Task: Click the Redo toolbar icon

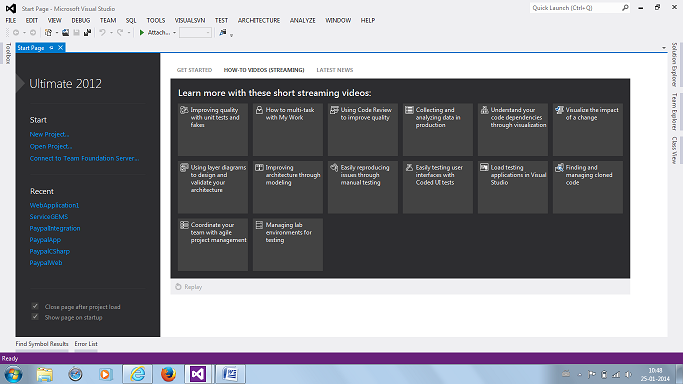Action: 120,33
